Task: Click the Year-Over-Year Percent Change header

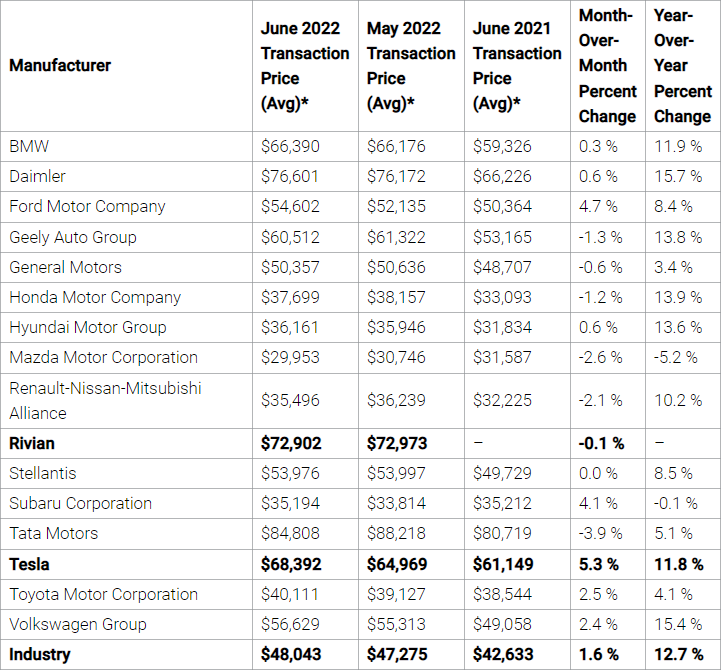Action: (x=682, y=66)
